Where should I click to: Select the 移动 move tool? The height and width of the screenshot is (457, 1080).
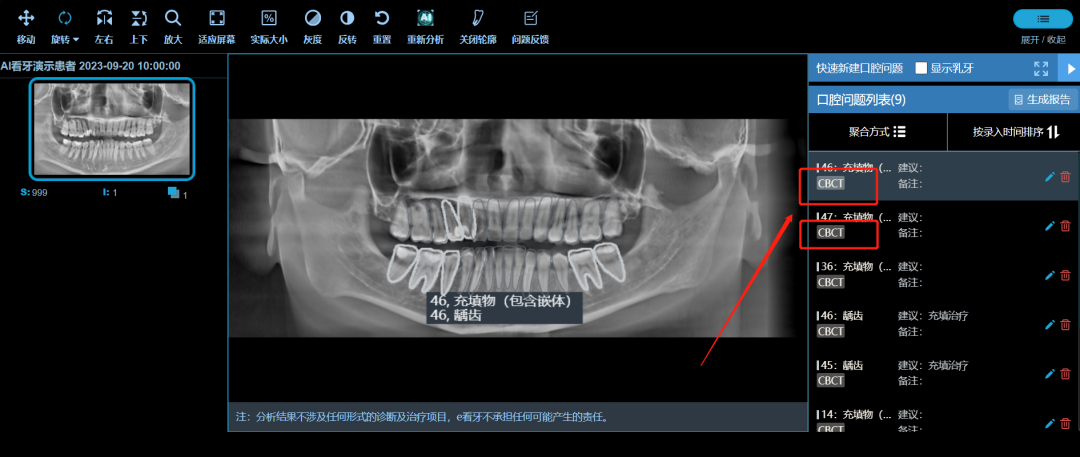pos(26,26)
